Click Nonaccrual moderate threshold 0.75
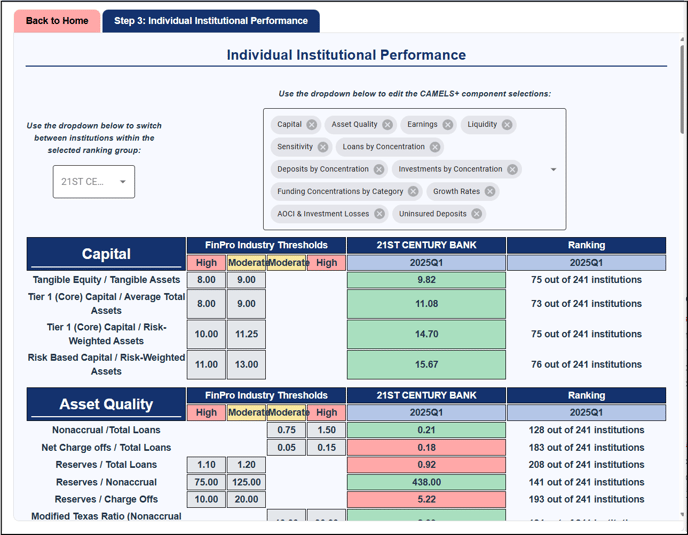Screen dimensions: 688x535 pyautogui.click(x=287, y=430)
